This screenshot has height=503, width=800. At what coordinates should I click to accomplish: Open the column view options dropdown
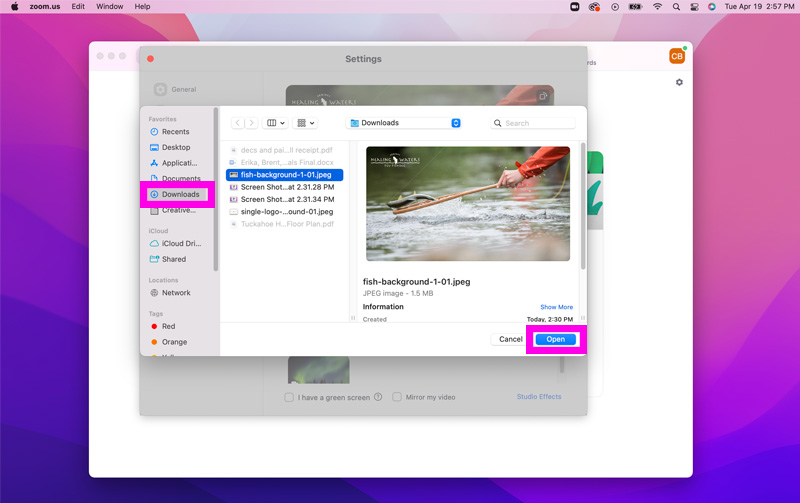point(276,123)
